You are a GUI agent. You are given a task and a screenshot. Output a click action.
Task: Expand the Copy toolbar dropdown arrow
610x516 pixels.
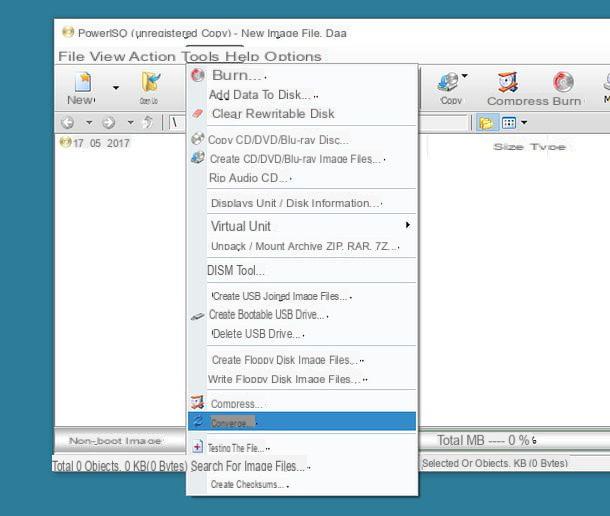point(465,75)
